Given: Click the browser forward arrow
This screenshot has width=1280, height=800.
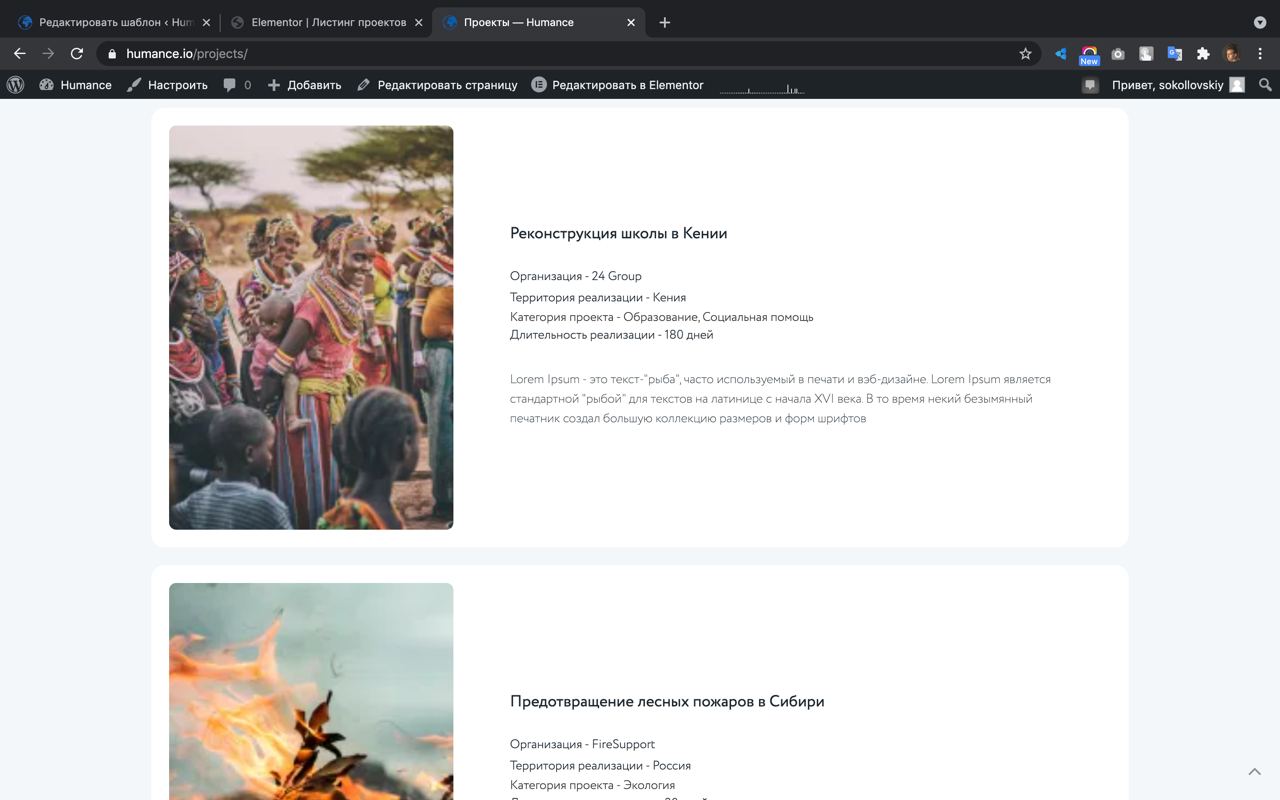Looking at the screenshot, I should [48, 54].
